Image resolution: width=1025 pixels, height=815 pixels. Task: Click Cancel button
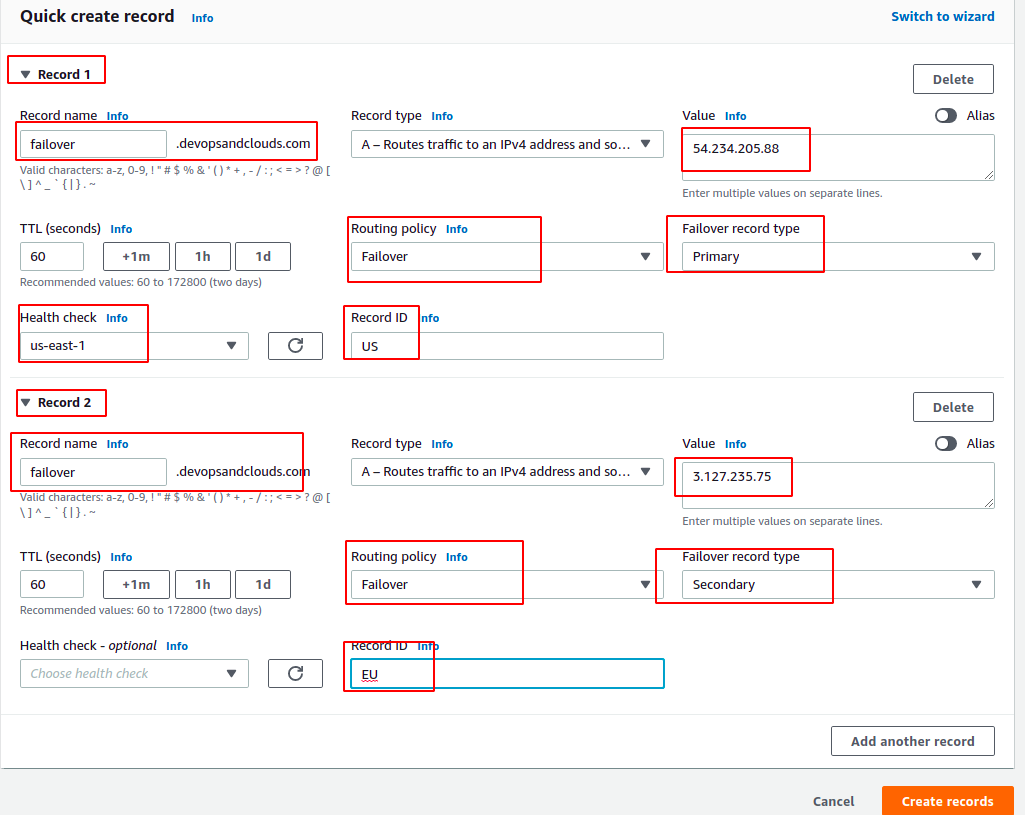coord(833,801)
